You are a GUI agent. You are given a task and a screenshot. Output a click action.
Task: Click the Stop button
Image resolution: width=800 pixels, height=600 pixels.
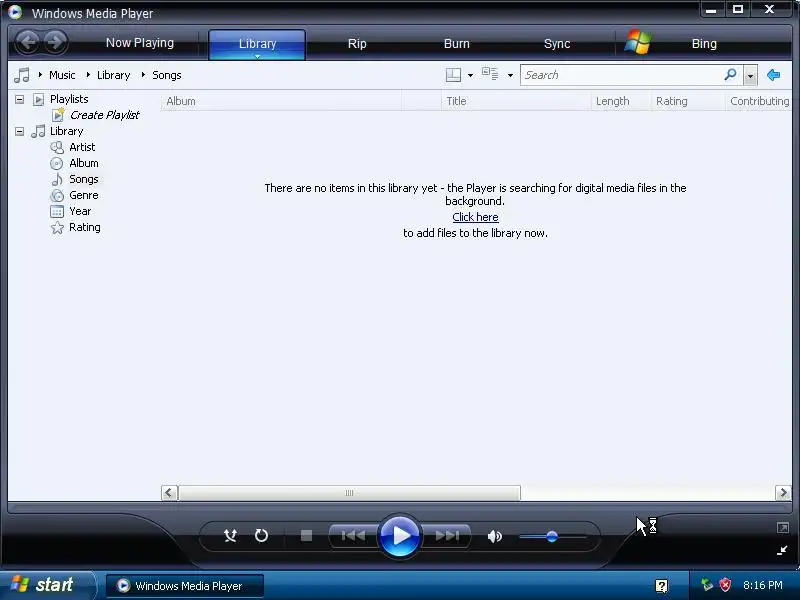point(306,536)
